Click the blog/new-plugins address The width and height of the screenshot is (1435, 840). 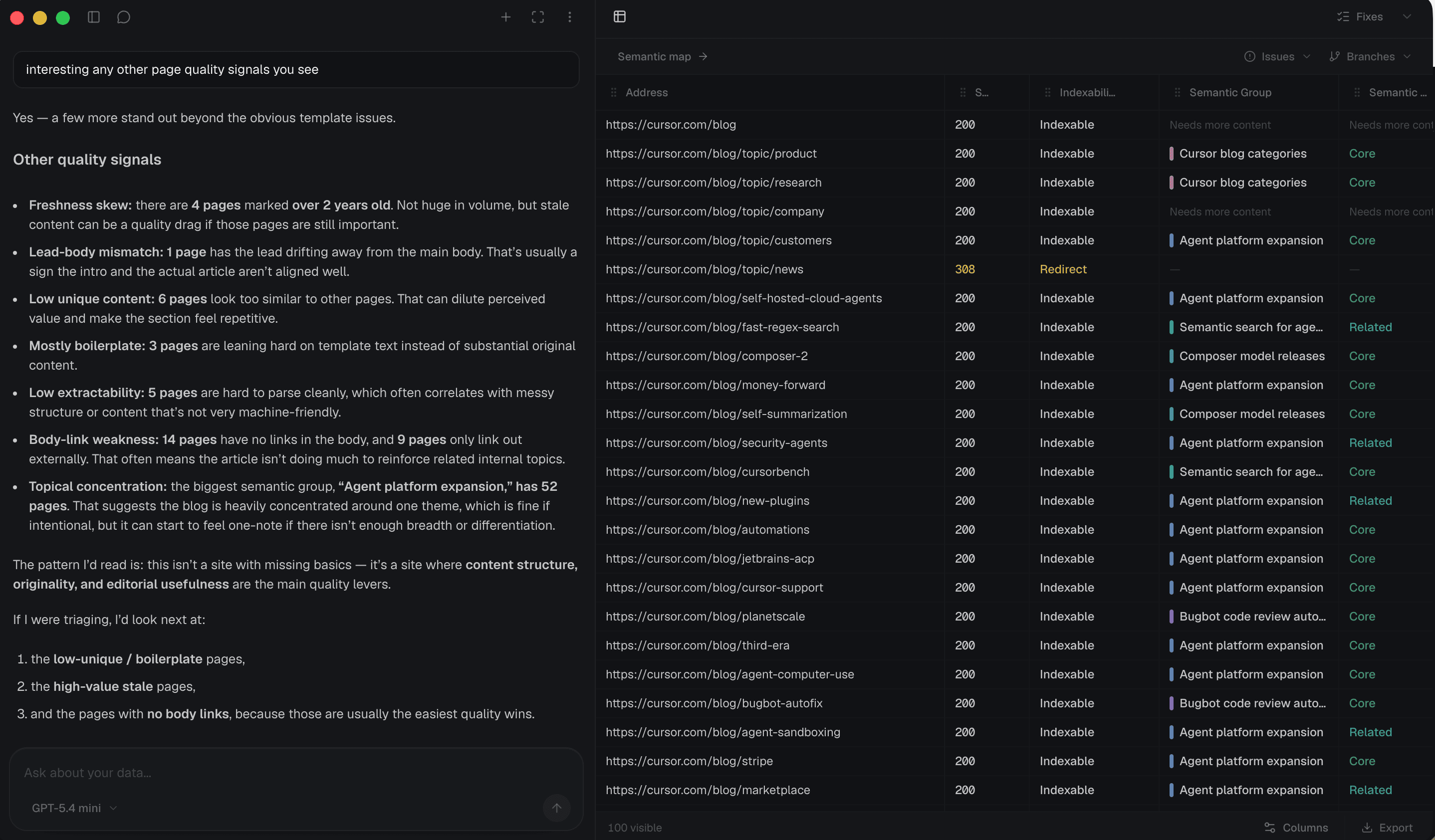[707, 501]
